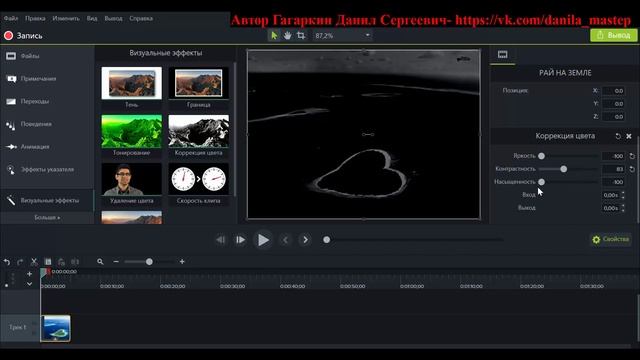The image size is (640, 360).
Task: Click the visual properties tab icon
Action: [x=502, y=55]
